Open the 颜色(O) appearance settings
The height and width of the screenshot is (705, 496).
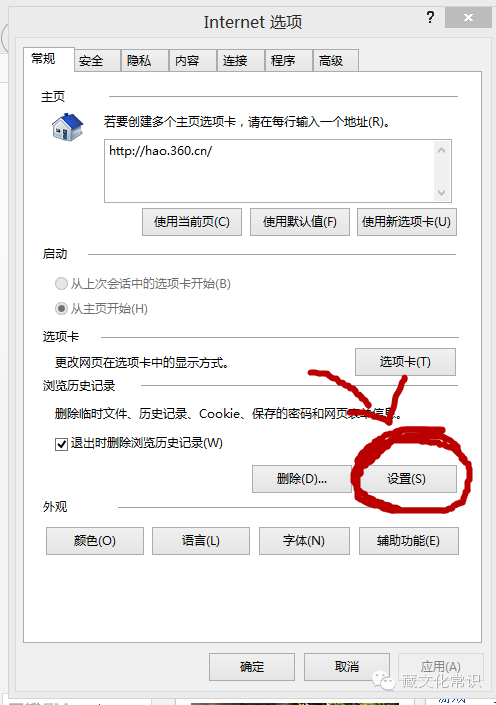[95, 541]
